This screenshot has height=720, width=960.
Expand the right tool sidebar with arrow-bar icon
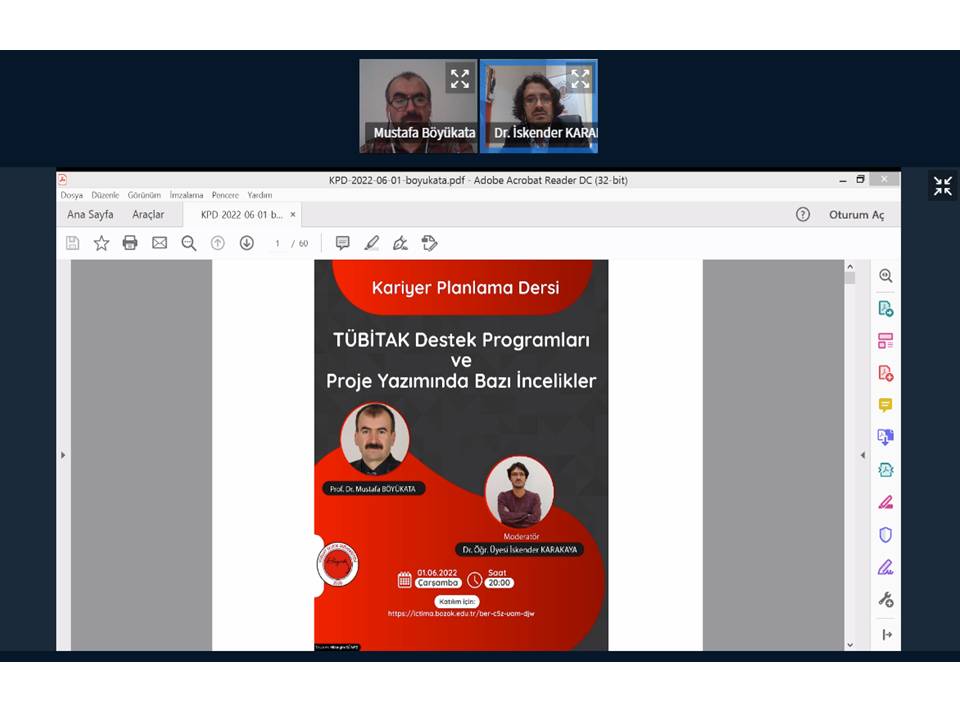click(x=886, y=634)
